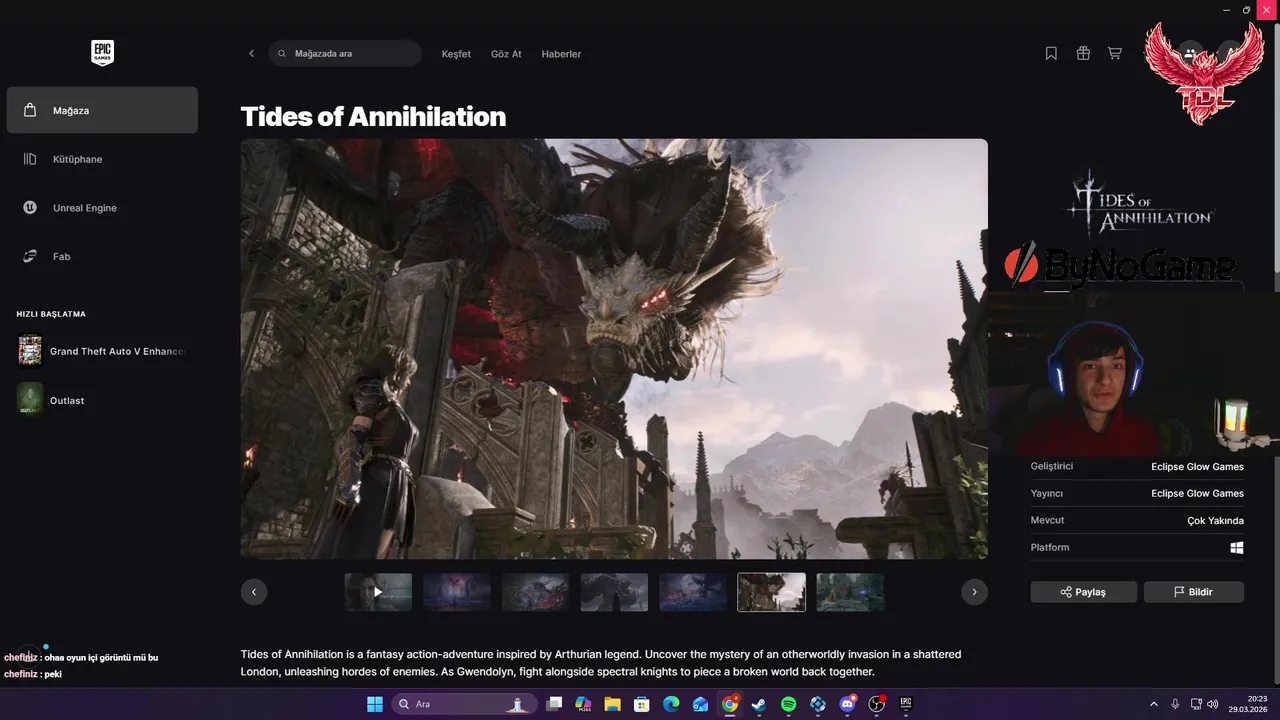The width and height of the screenshot is (1280, 720).
Task: Click the Unreal Engine logo icon
Action: pos(30,208)
